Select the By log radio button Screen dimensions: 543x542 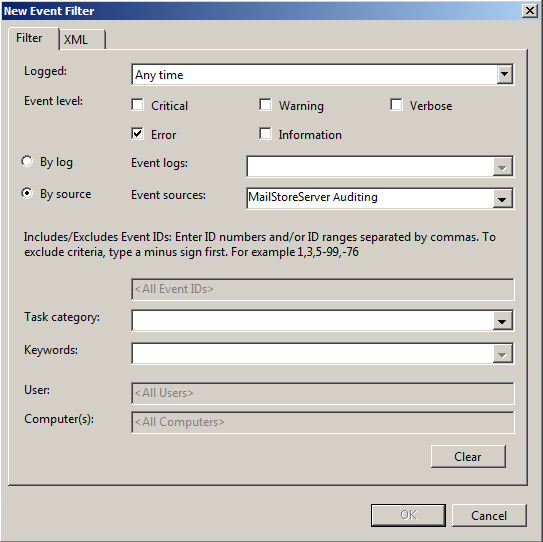click(x=27, y=161)
